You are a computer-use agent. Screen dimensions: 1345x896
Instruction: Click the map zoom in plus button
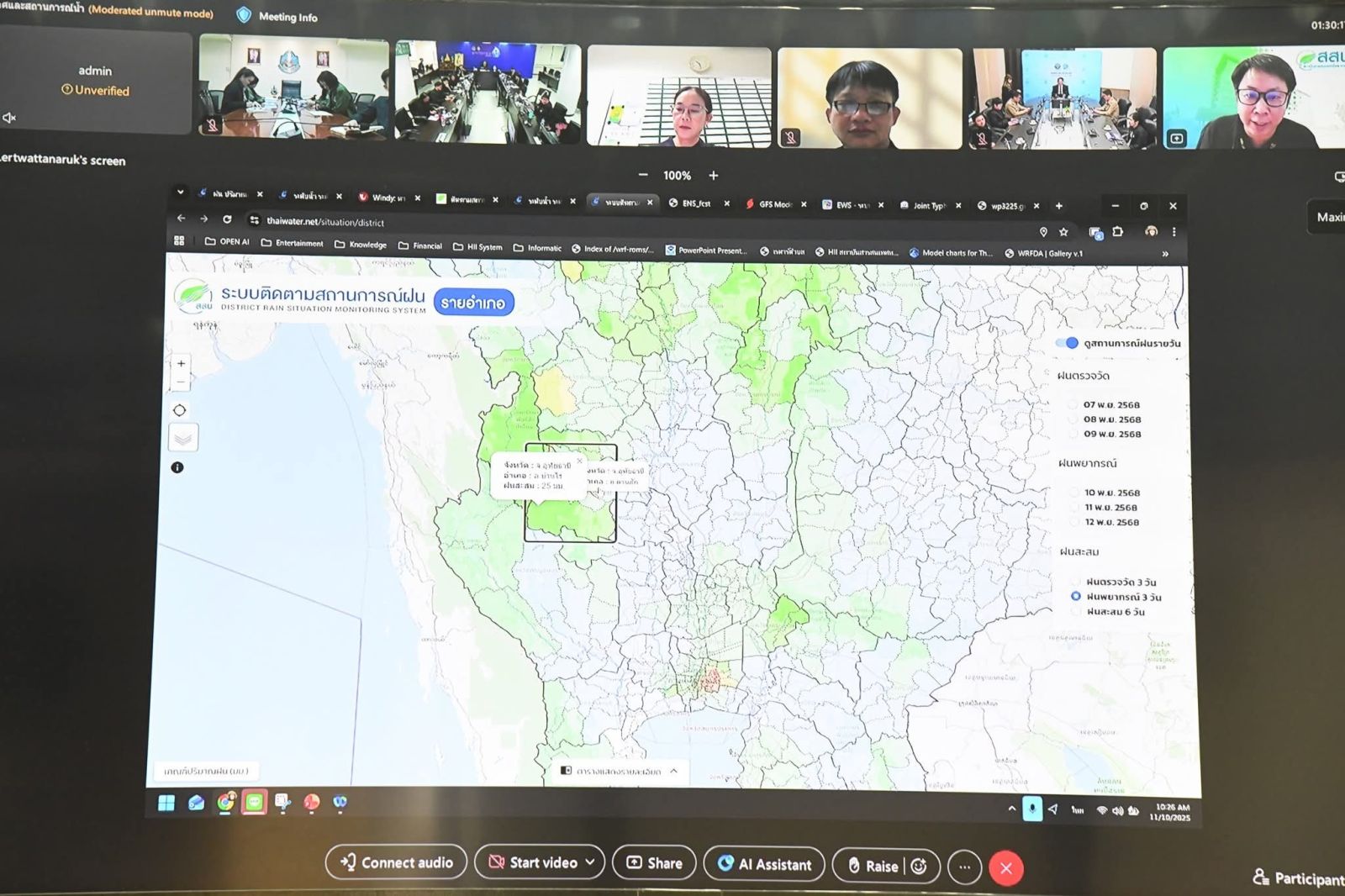(x=181, y=364)
